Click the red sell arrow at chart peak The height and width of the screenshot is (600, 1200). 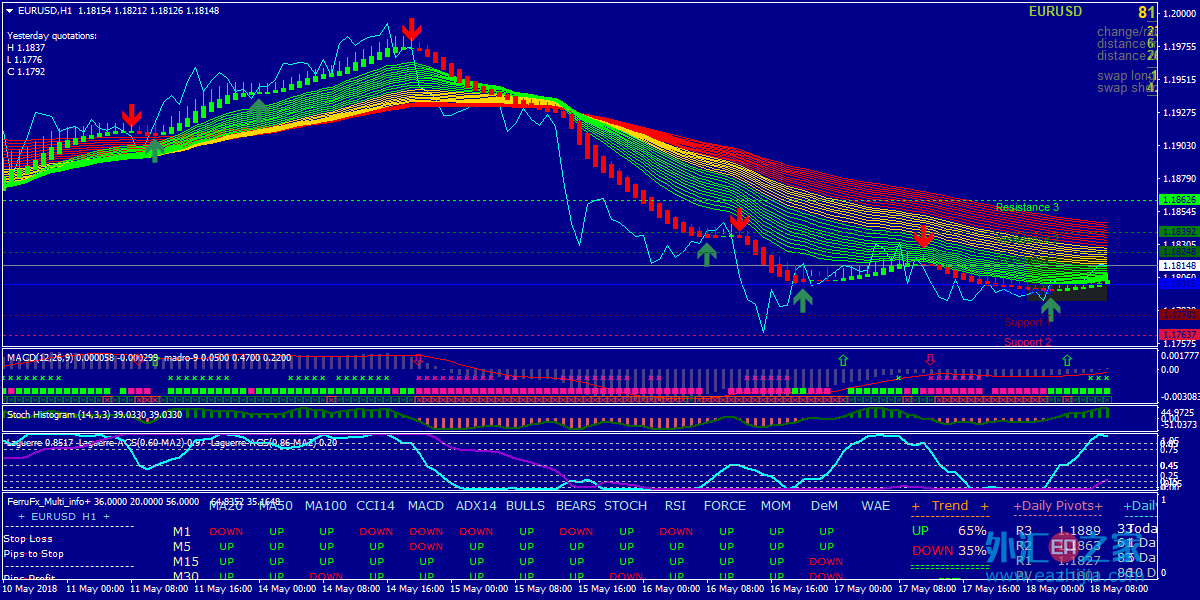410,30
